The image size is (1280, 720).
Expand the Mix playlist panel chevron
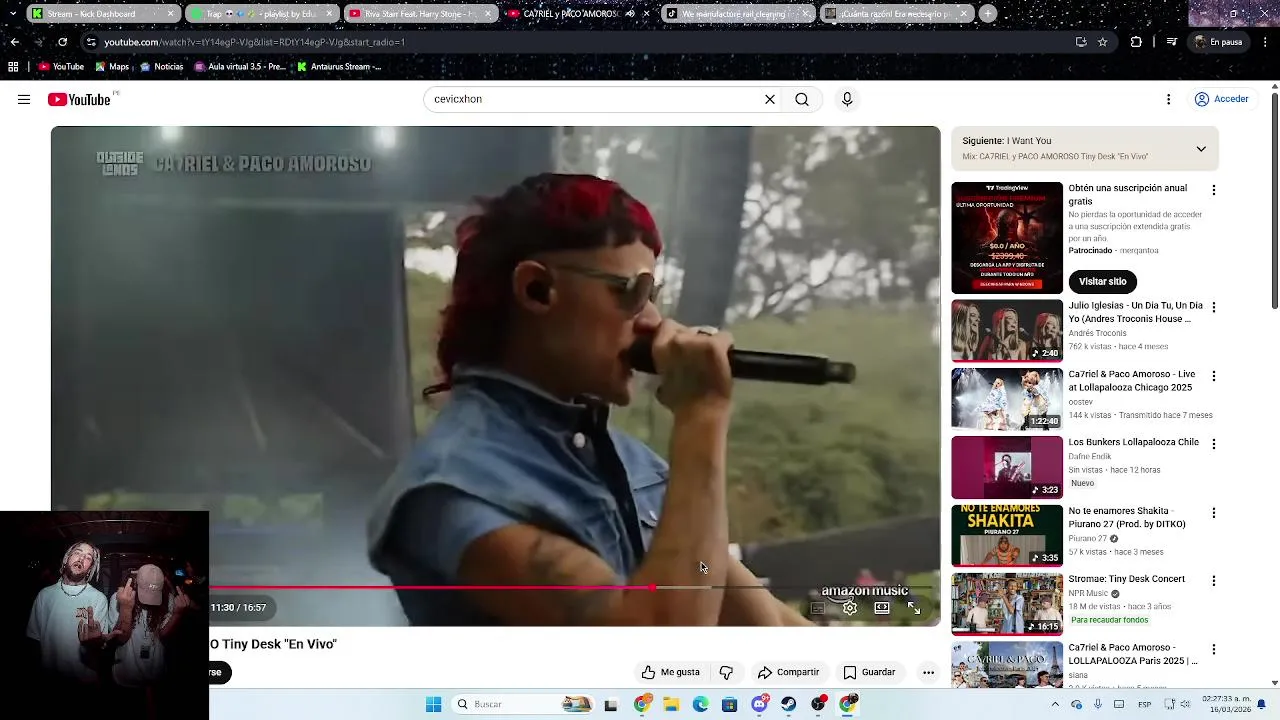tap(1201, 149)
